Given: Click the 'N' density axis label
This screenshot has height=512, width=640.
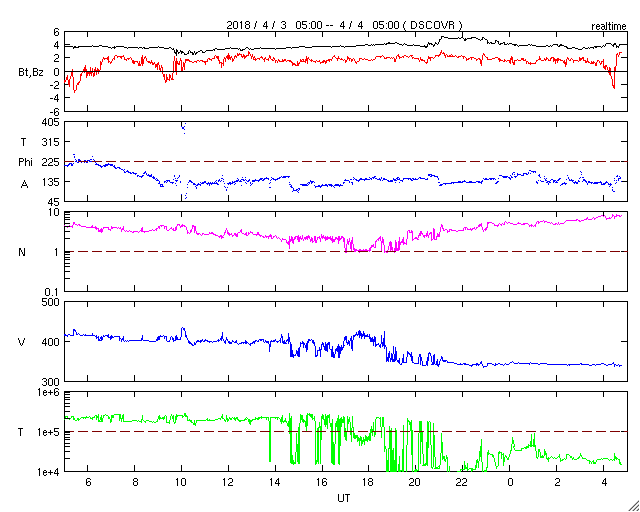Looking at the screenshot, I should click(22, 252).
